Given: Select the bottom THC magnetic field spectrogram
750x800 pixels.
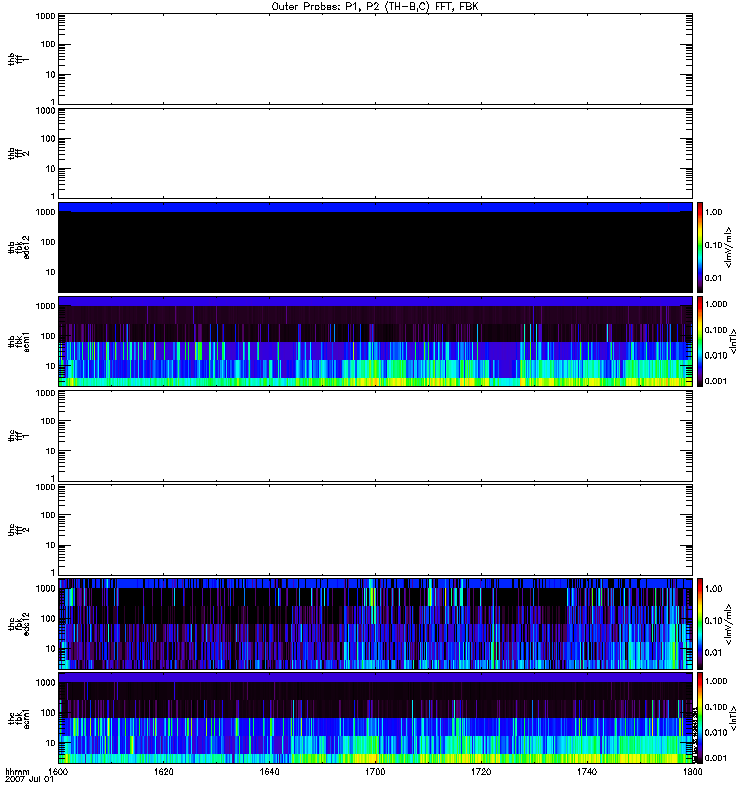Looking at the screenshot, I should pyautogui.click(x=374, y=717).
